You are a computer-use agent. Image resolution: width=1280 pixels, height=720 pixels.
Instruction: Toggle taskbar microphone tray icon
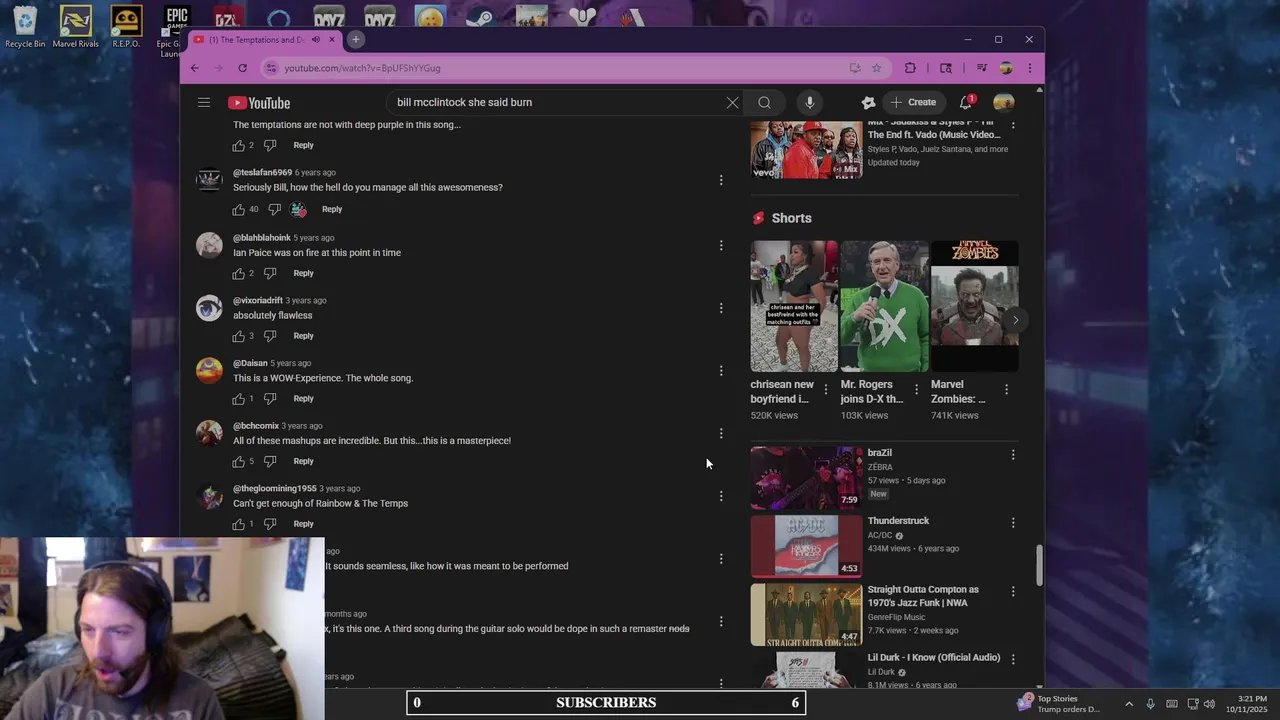pyautogui.click(x=1150, y=704)
